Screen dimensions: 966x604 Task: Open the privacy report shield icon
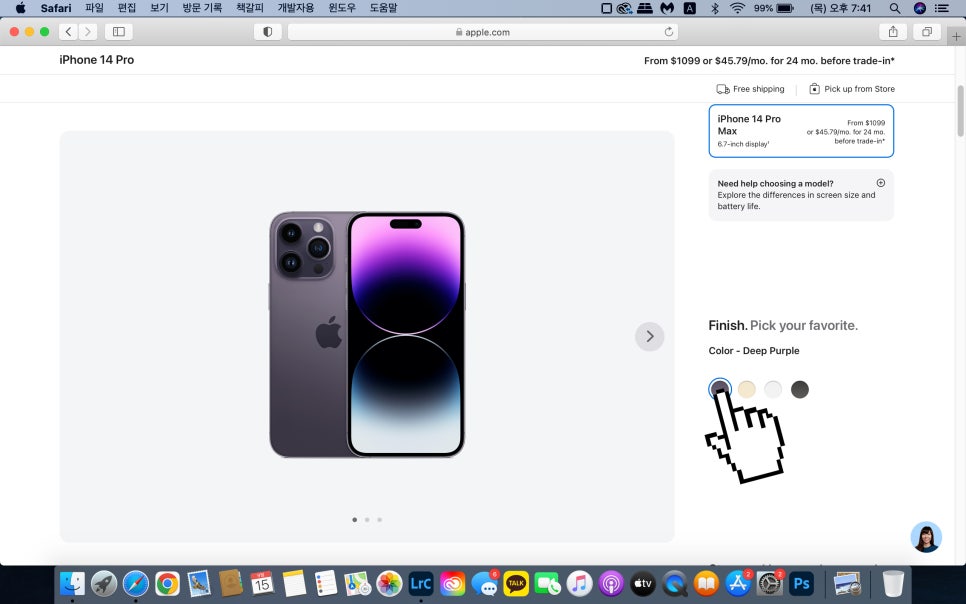pos(267,32)
